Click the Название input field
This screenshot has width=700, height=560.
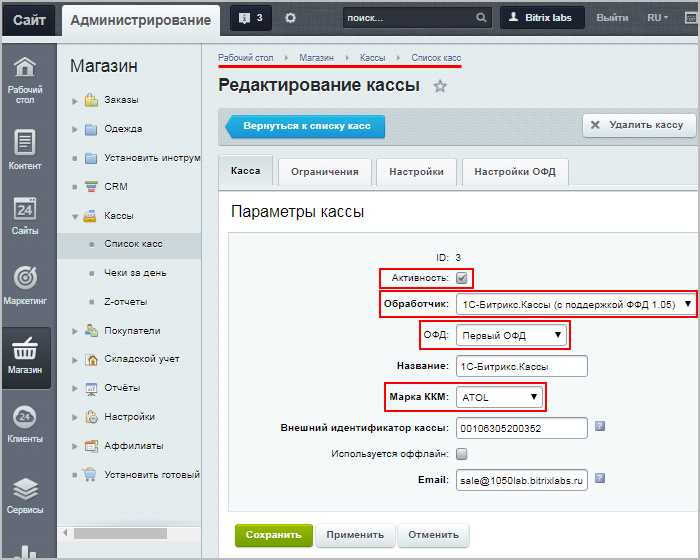point(521,367)
